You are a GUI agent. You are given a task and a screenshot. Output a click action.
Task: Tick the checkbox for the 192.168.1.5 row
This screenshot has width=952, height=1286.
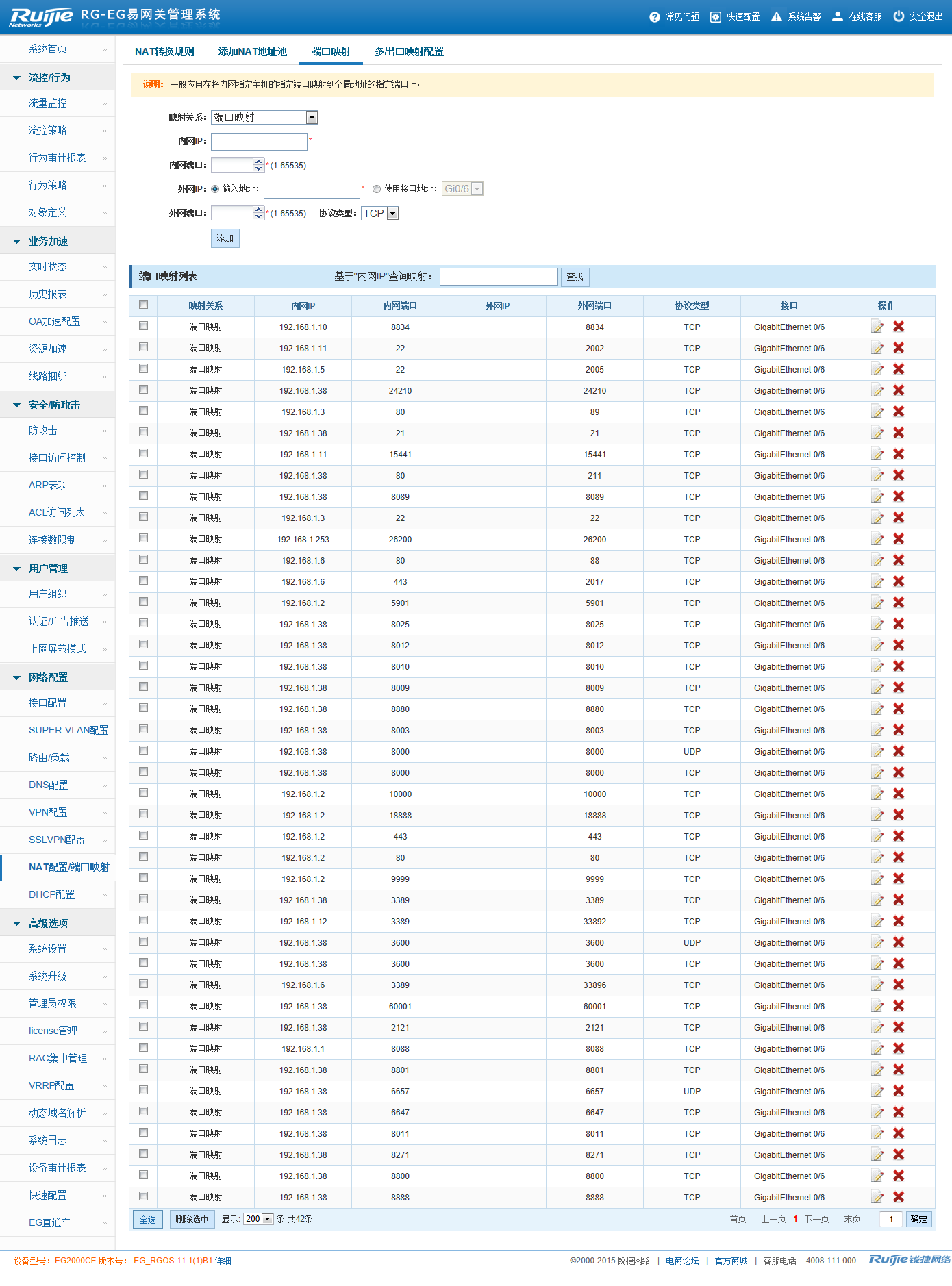(x=143, y=369)
